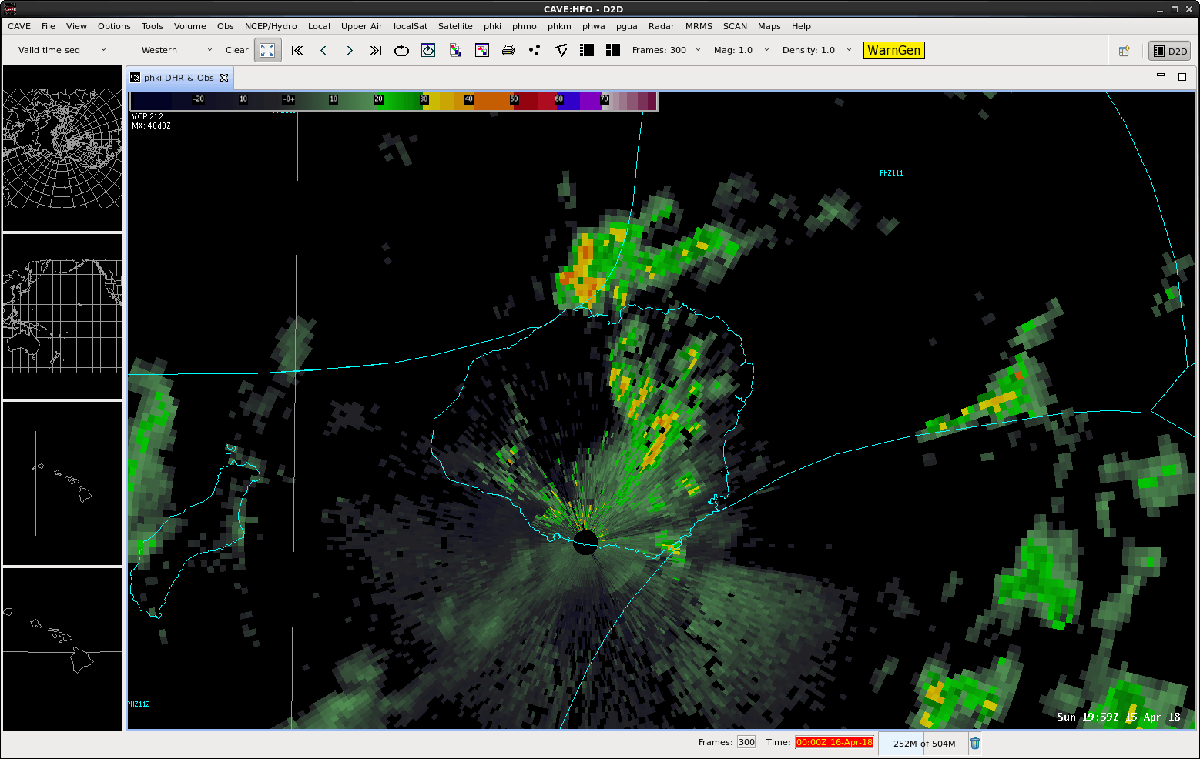Viewport: 1200px width, 759px height.
Task: Click the triangle outline toolbar icon
Action: click(561, 50)
